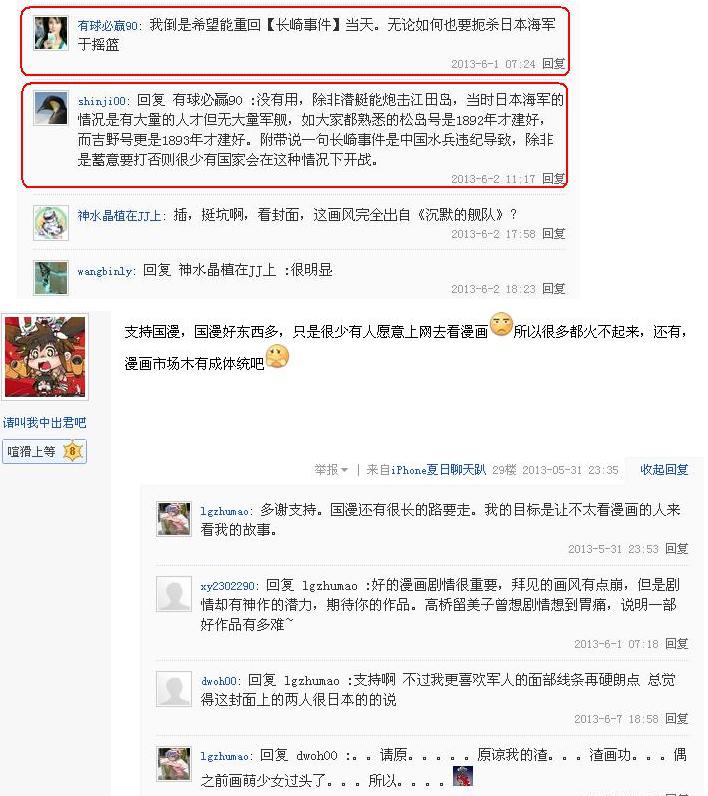Viewport: 708px width, 796px height.
Task: Click xy2302290's default gray avatar
Action: click(x=174, y=593)
